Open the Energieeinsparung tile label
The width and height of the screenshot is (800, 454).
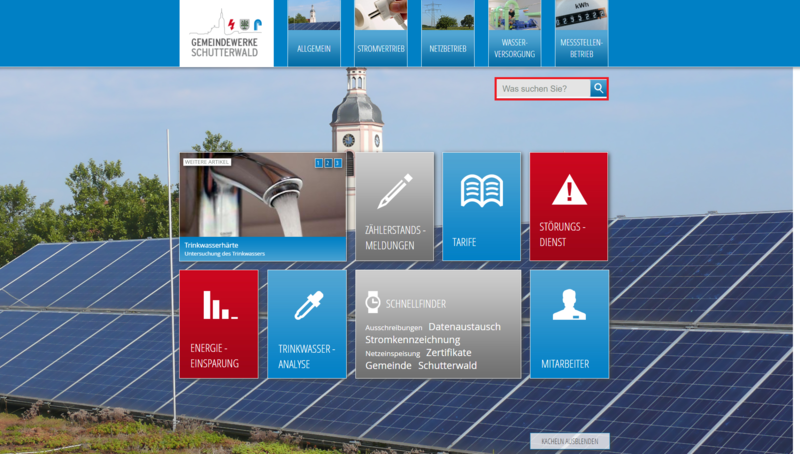click(x=214, y=356)
